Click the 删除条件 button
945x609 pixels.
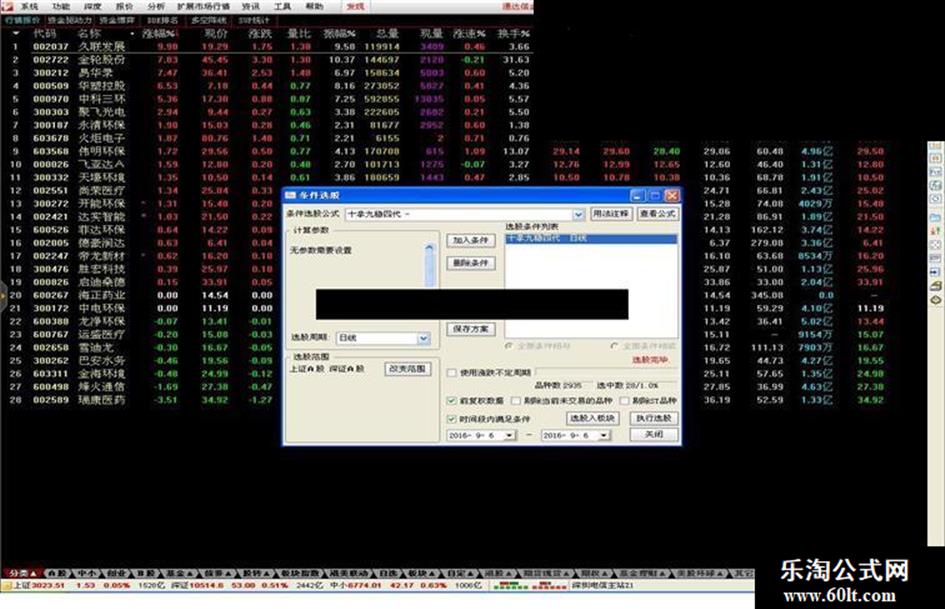click(471, 263)
